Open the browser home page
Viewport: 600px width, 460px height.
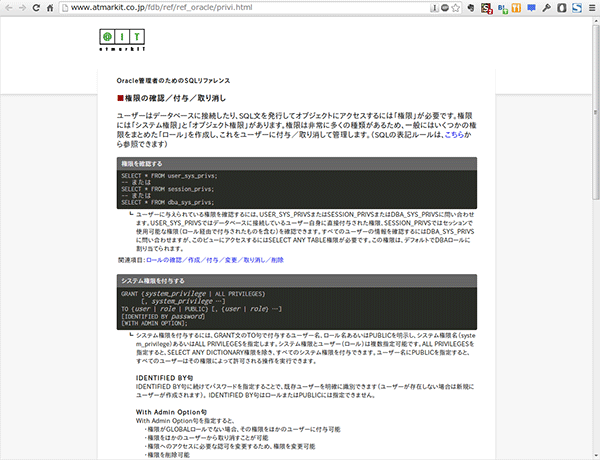pyautogui.click(x=50, y=8)
